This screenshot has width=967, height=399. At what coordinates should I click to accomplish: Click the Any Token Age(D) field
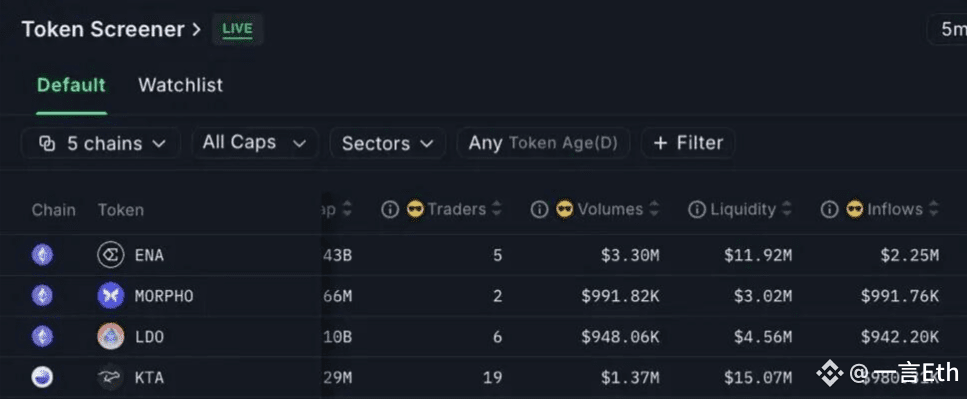point(543,143)
